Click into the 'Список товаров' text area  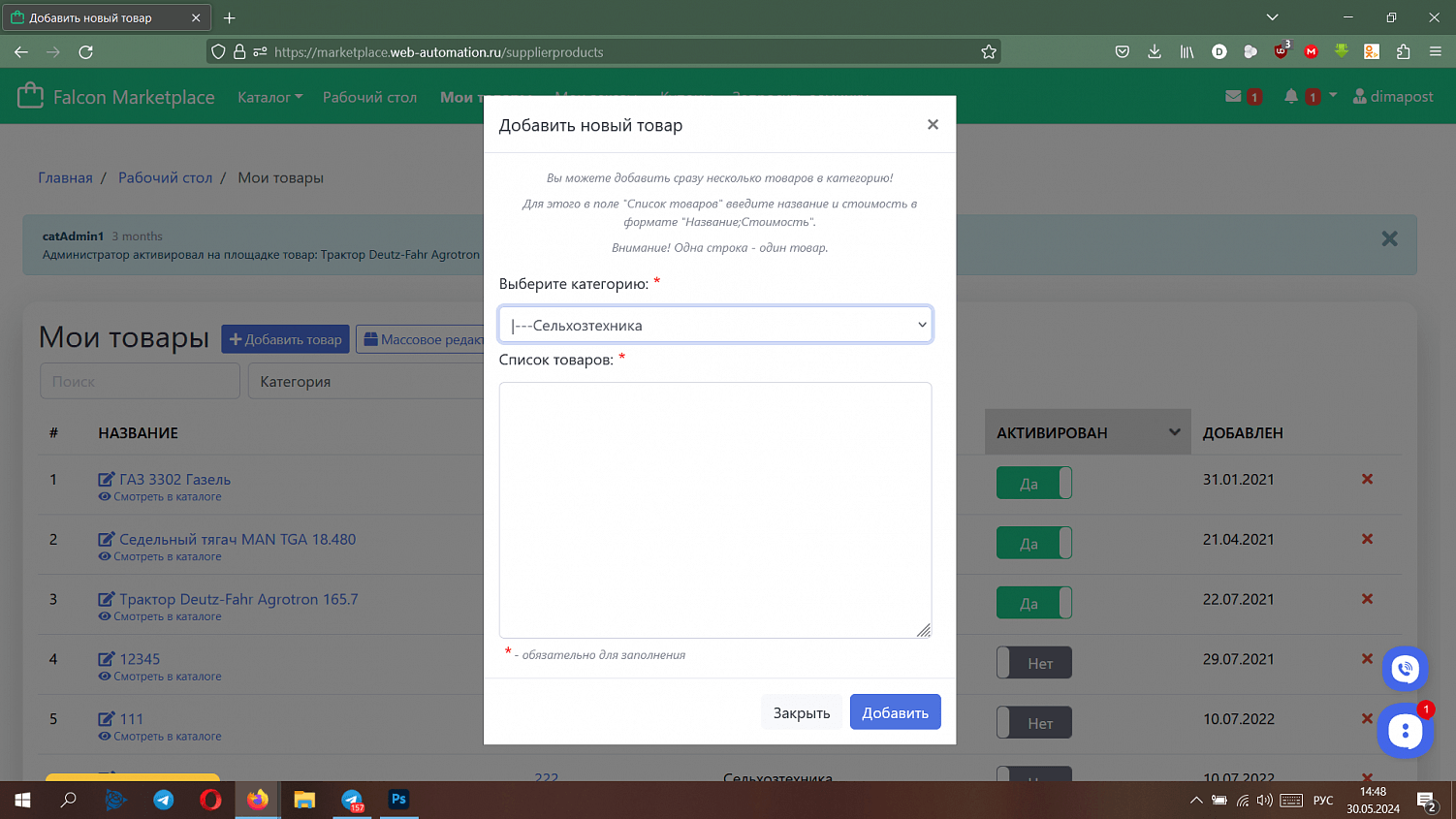[x=715, y=510]
